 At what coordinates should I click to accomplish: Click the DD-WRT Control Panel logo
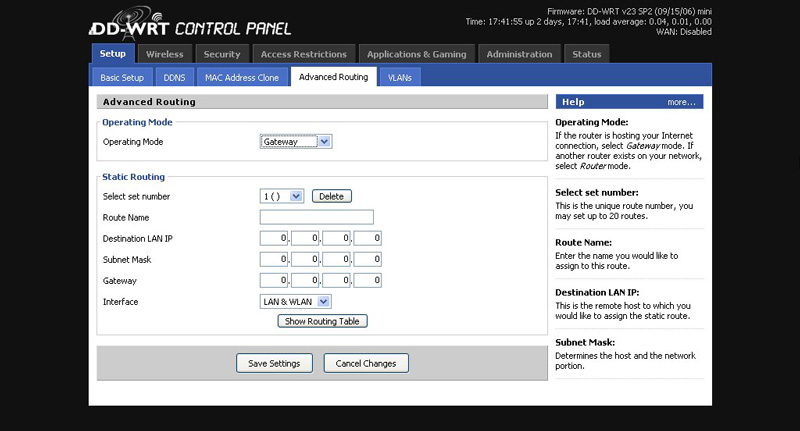[190, 23]
